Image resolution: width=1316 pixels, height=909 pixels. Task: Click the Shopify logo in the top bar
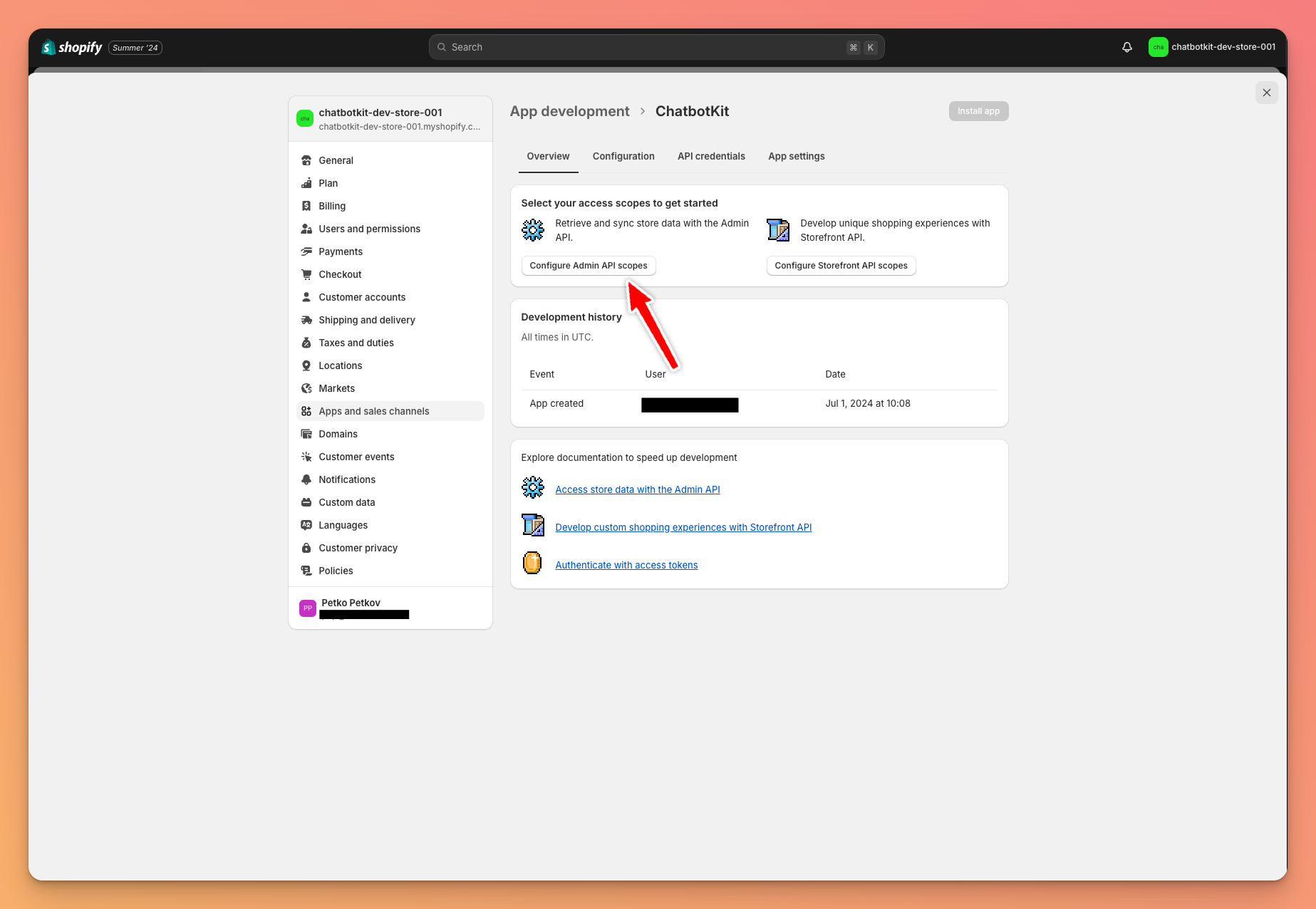click(x=72, y=47)
